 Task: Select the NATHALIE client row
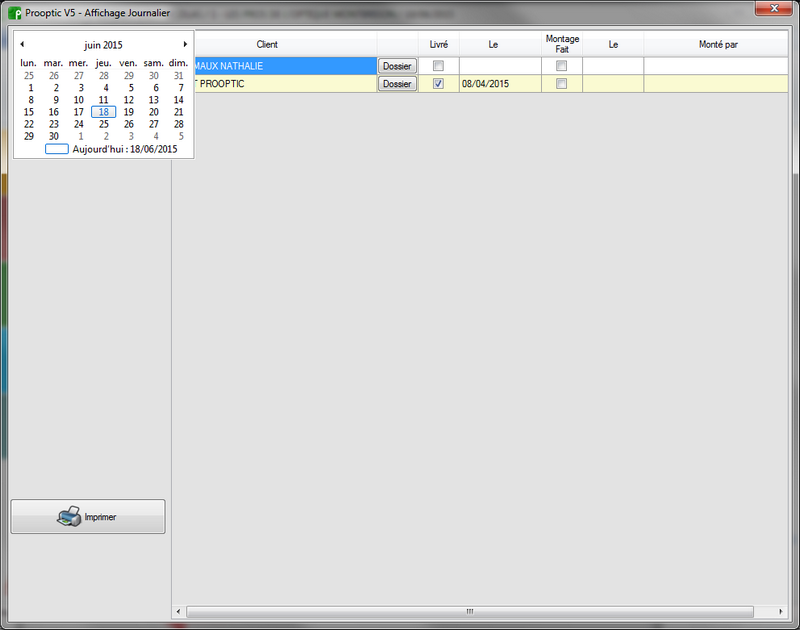tap(286, 66)
